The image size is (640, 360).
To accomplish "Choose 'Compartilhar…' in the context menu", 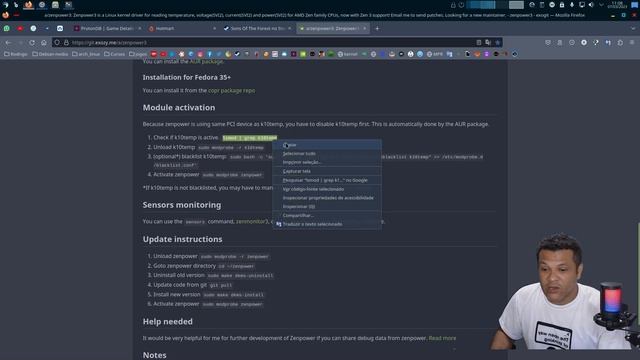I will [327, 215].
